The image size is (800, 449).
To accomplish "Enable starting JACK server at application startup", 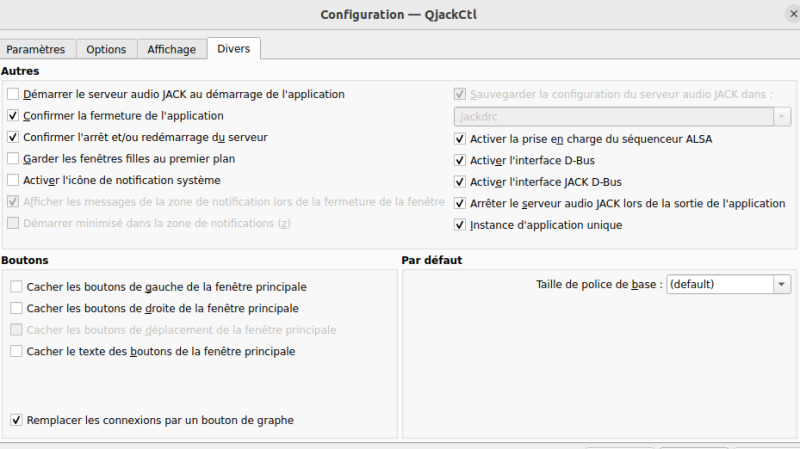I will pyautogui.click(x=14, y=94).
